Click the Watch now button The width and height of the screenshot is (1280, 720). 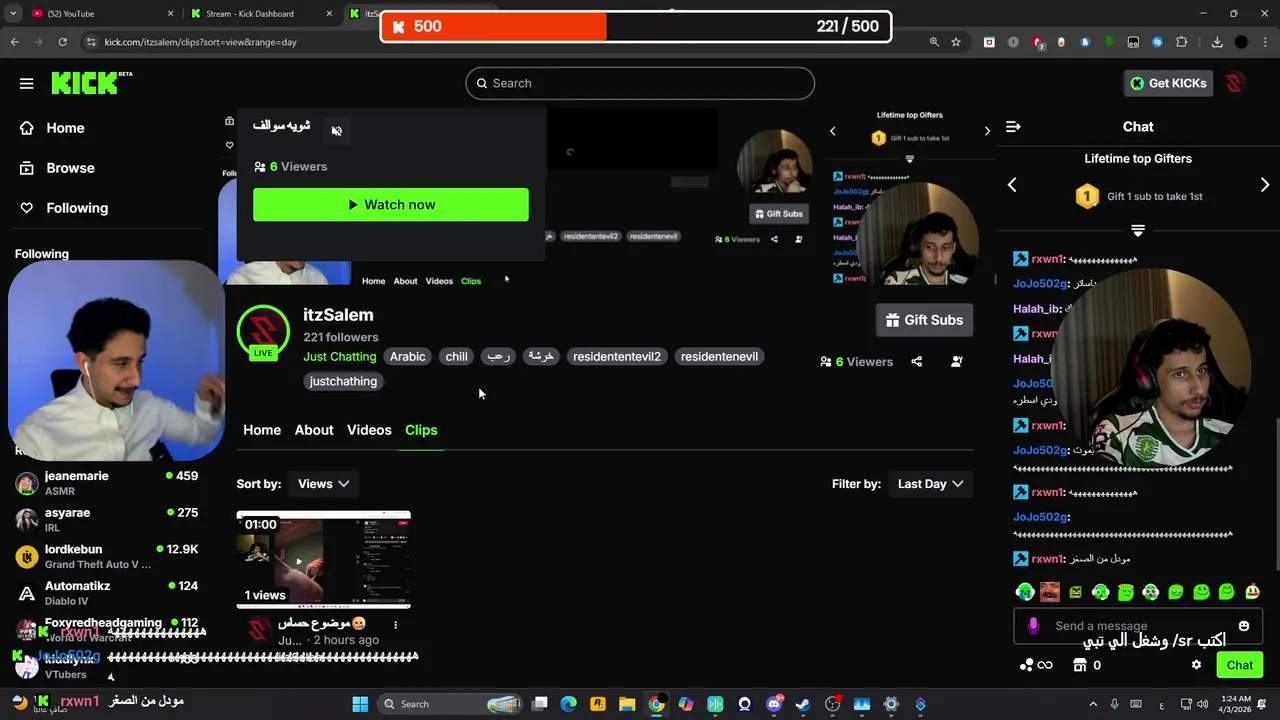(391, 205)
